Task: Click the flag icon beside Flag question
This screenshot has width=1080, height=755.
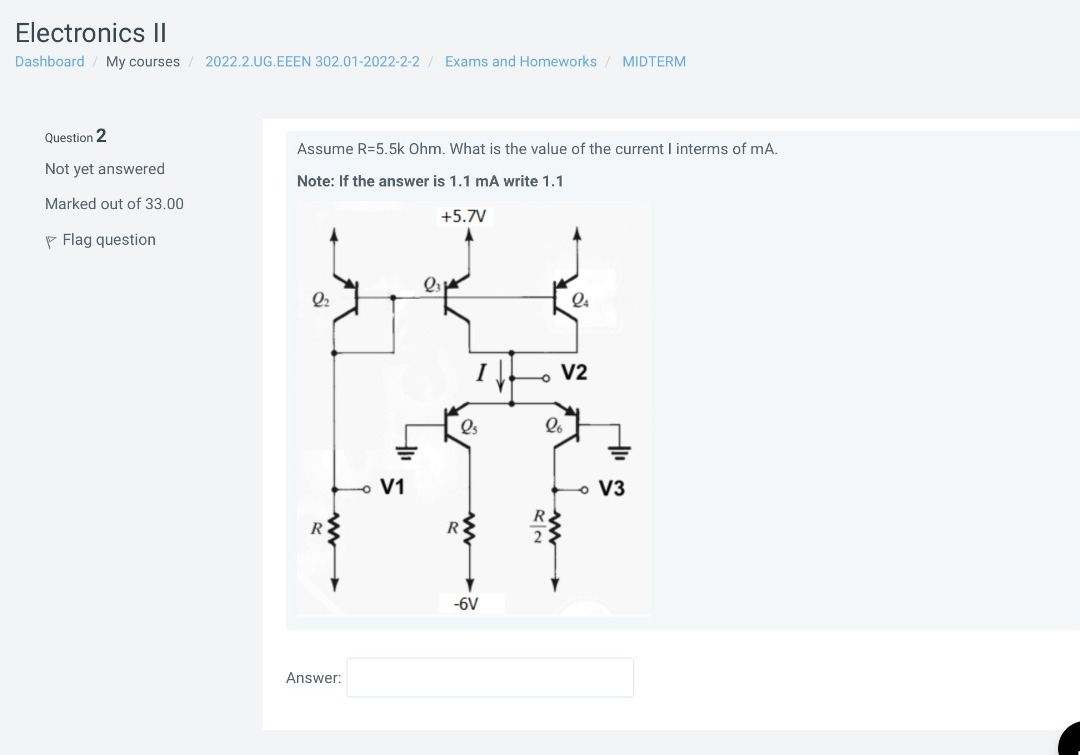Action: click(x=50, y=240)
